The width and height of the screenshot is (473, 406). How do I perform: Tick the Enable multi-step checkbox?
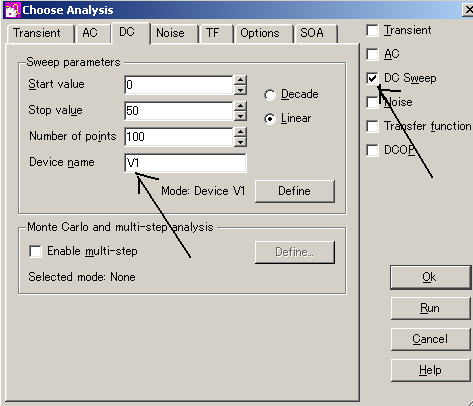[35, 251]
